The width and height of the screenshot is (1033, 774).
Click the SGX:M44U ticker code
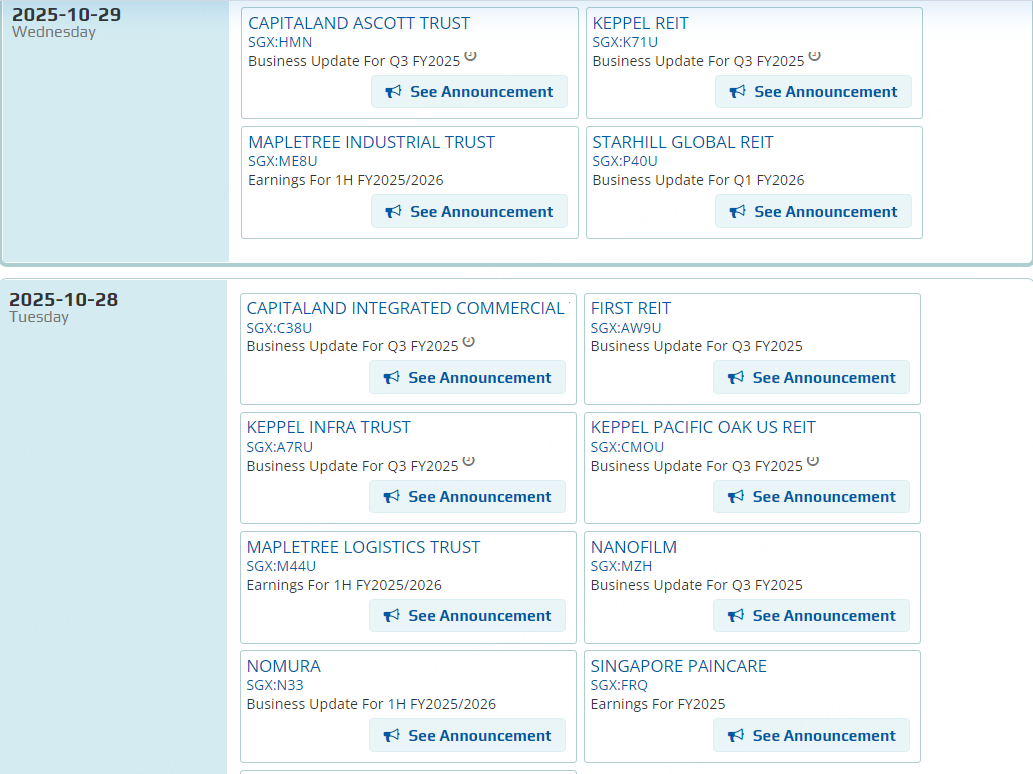coord(281,566)
